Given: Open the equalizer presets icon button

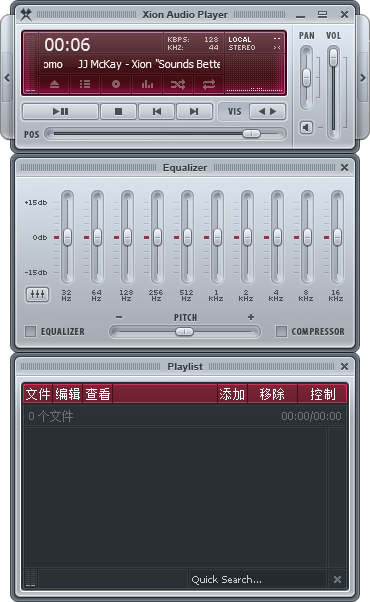Looking at the screenshot, I should point(37,294).
